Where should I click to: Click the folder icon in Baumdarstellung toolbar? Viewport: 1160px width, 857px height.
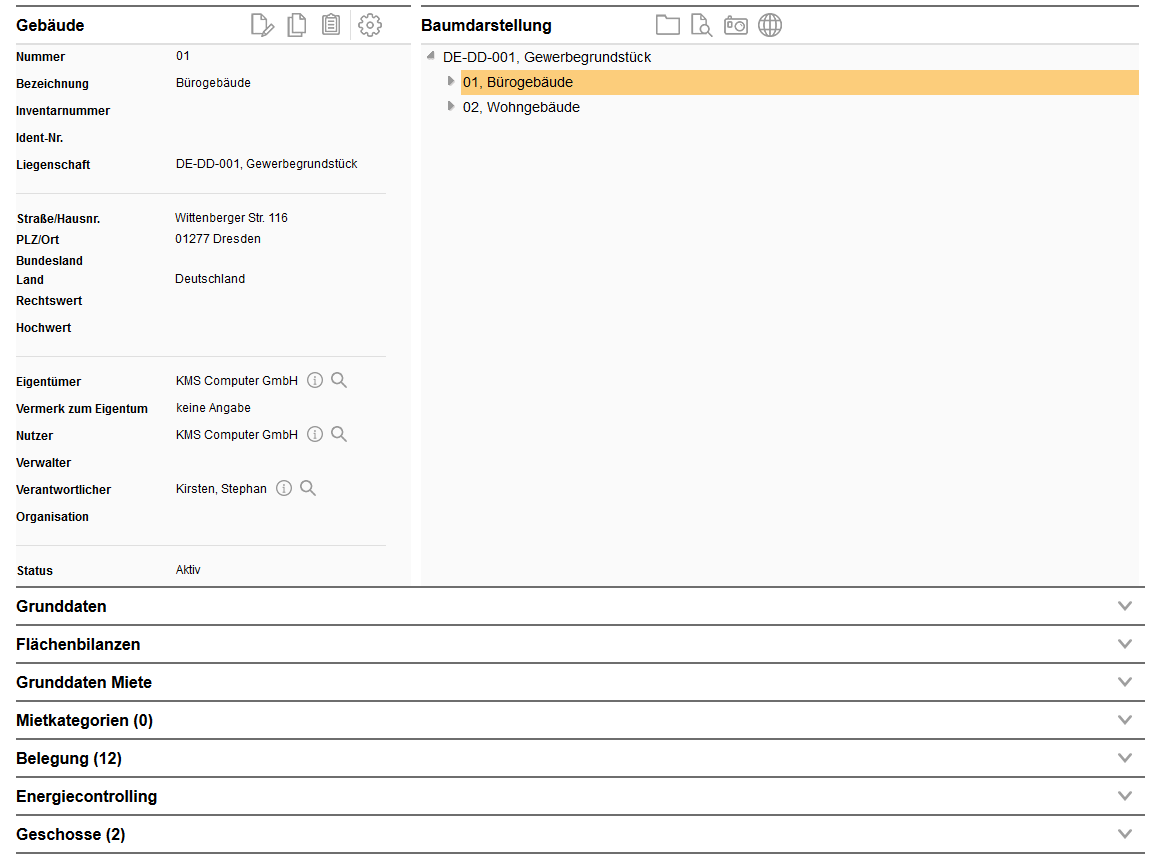point(667,25)
